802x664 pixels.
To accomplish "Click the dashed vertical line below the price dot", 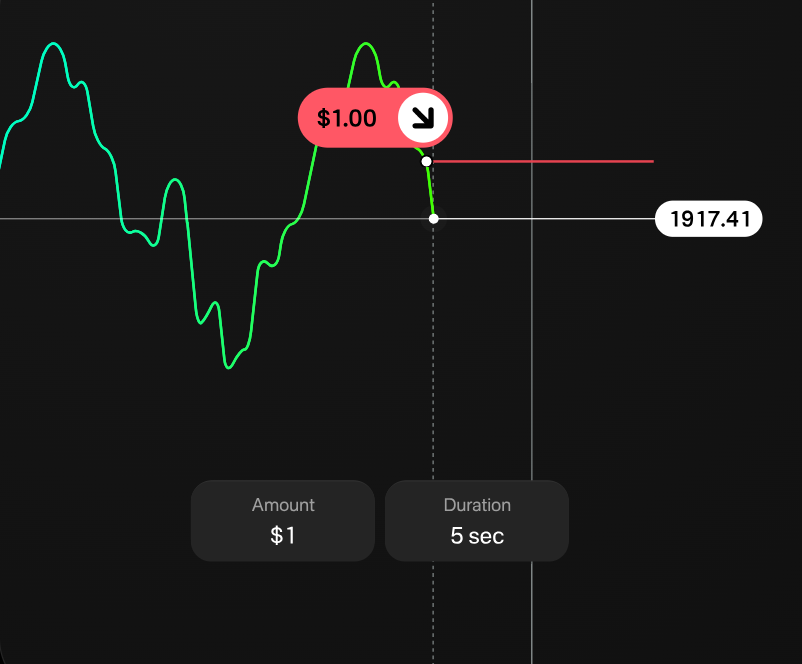I will pos(433,400).
